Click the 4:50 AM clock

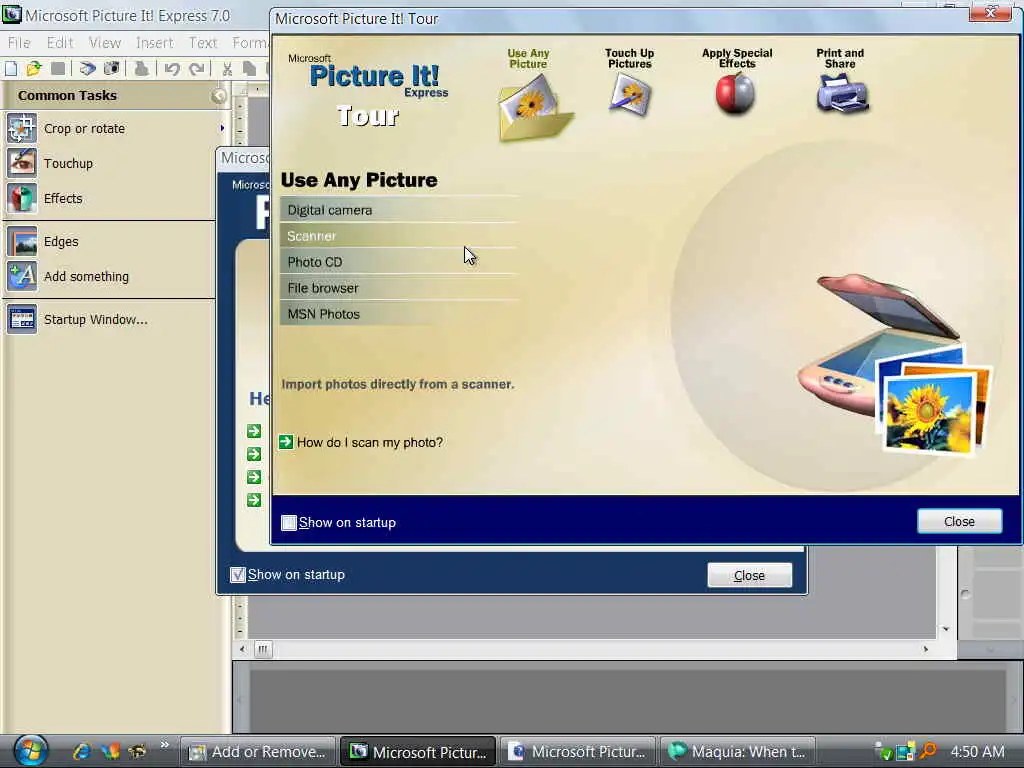(x=977, y=752)
